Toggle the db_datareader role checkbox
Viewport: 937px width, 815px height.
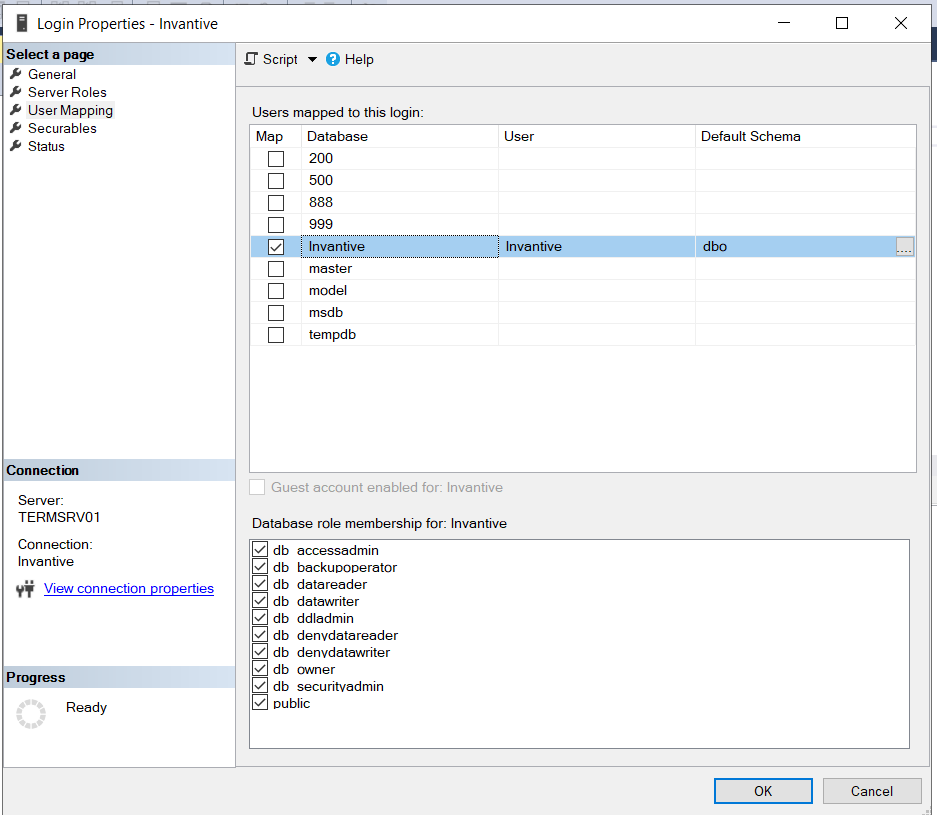point(260,583)
